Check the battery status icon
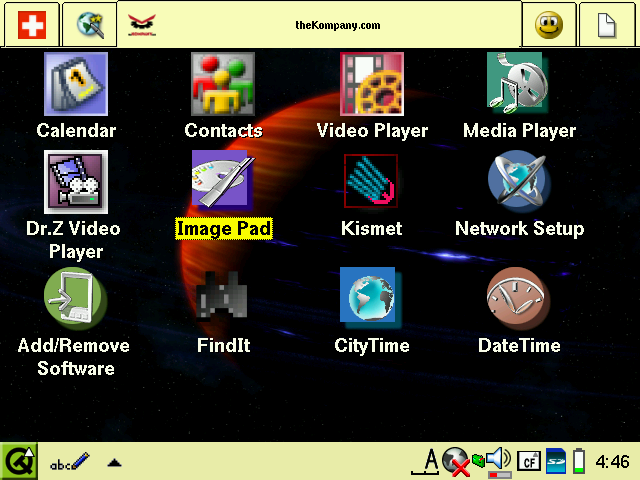This screenshot has width=640, height=480. pyautogui.click(x=579, y=461)
